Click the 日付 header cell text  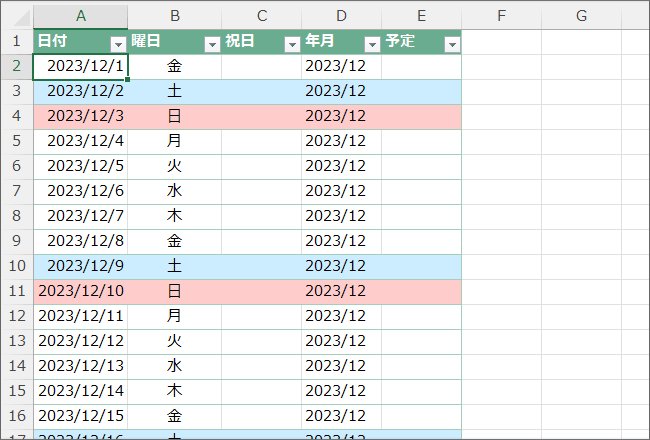(x=52, y=41)
